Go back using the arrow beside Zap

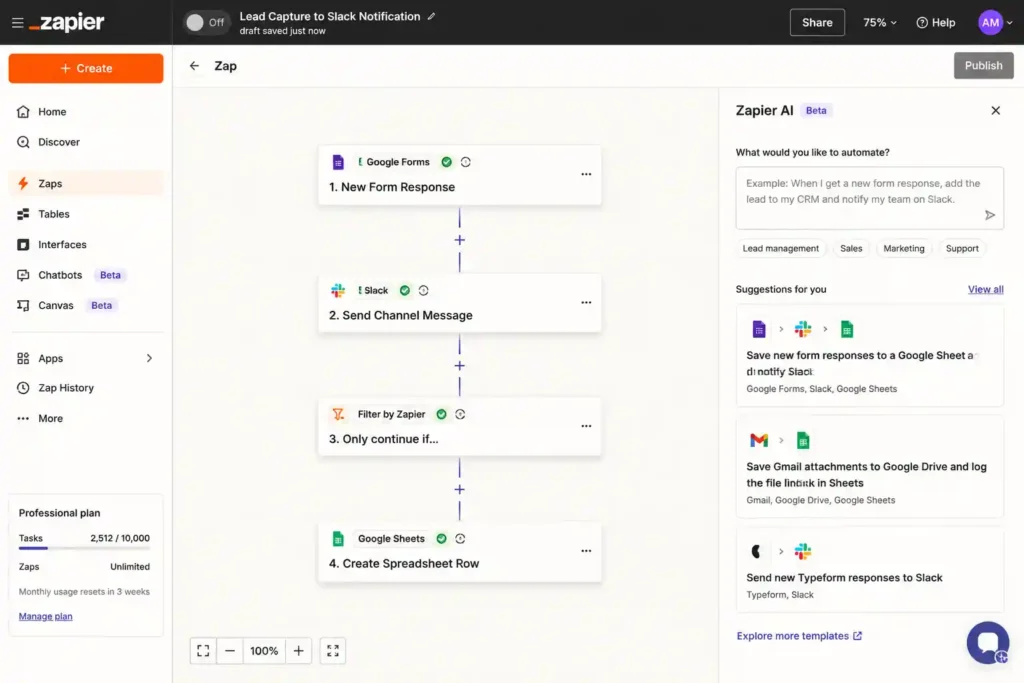194,66
